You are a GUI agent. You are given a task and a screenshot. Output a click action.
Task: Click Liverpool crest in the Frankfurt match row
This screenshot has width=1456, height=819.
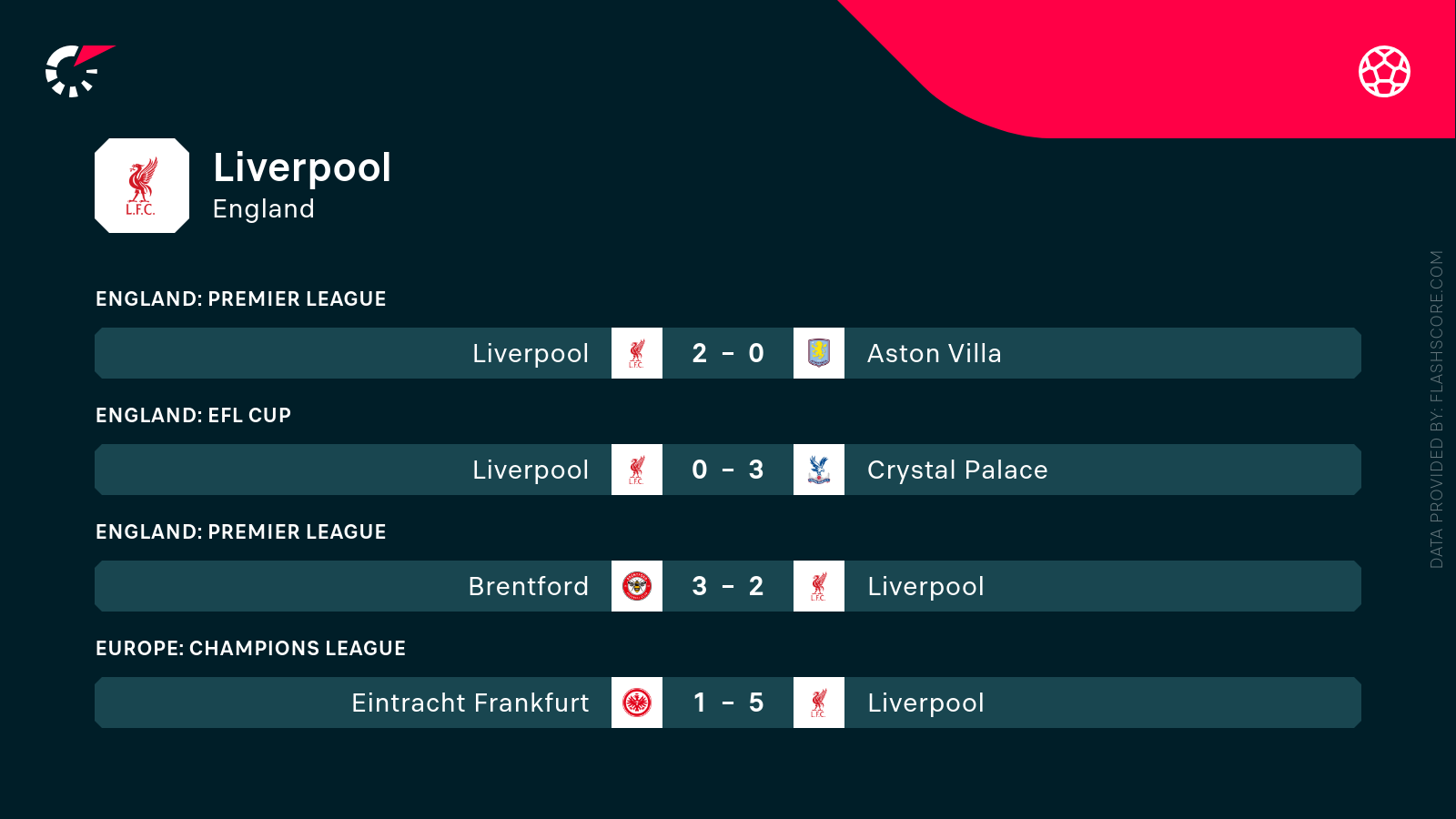[x=819, y=703]
